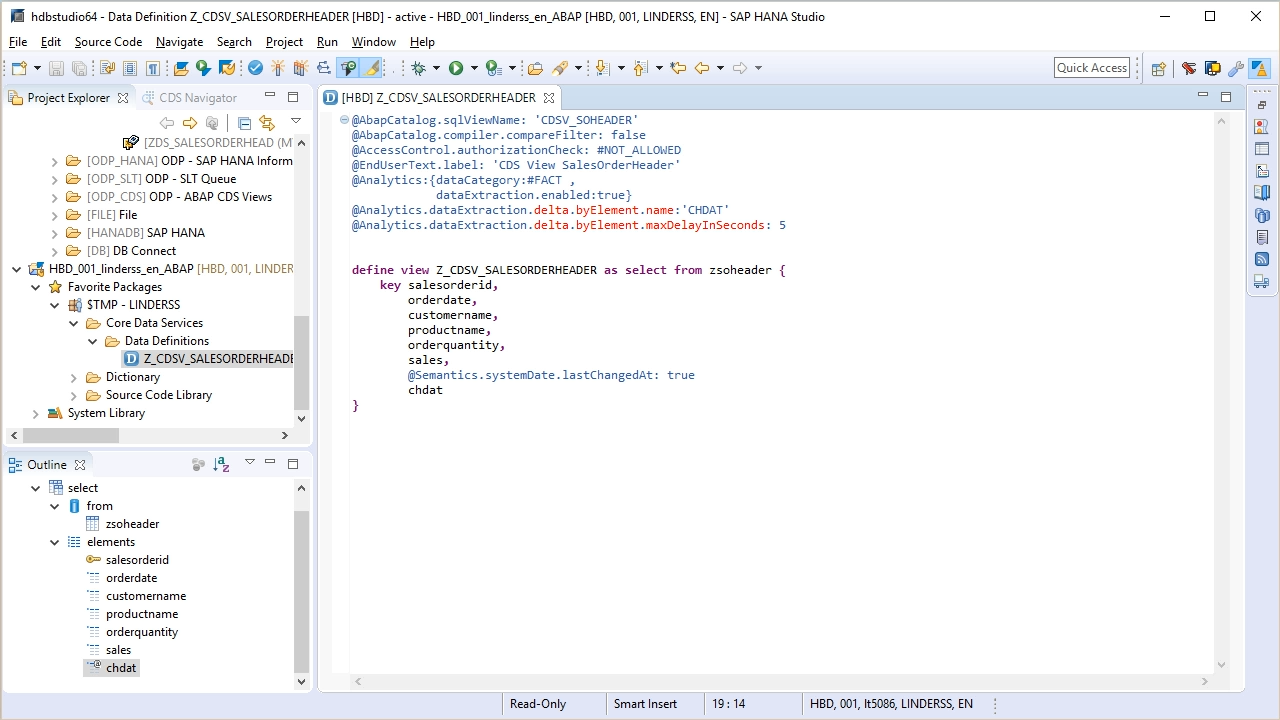Click the Save toolbar icon
Screen dimensions: 1280x720
56,68
